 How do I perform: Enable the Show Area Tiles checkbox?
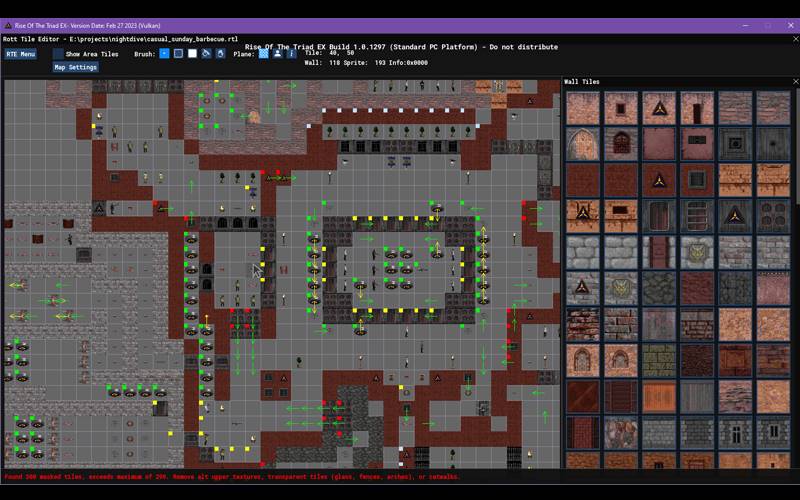[58, 54]
